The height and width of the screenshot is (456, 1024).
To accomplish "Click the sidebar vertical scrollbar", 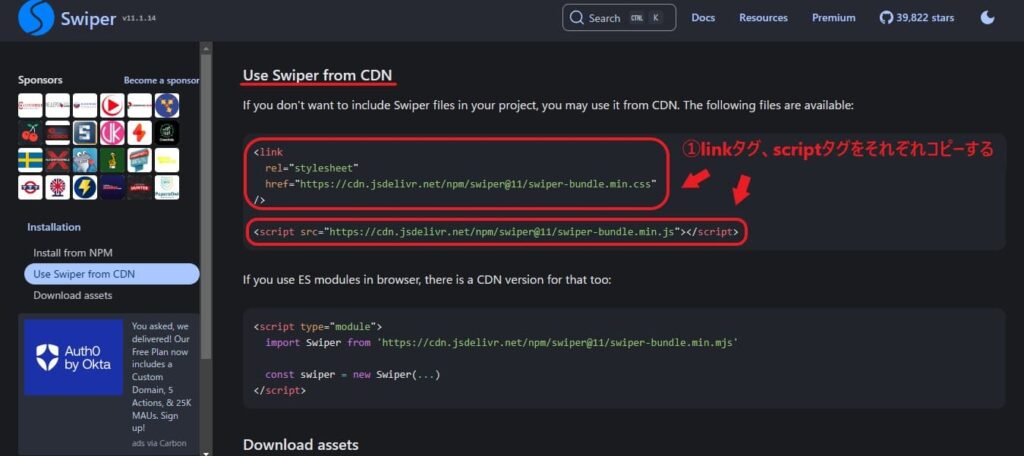I will tap(206, 200).
